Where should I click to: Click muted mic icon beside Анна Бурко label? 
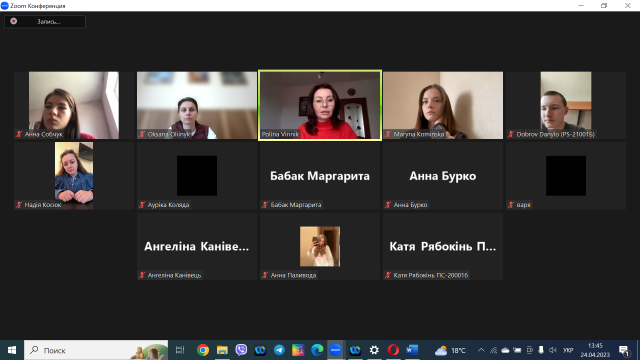(388, 204)
